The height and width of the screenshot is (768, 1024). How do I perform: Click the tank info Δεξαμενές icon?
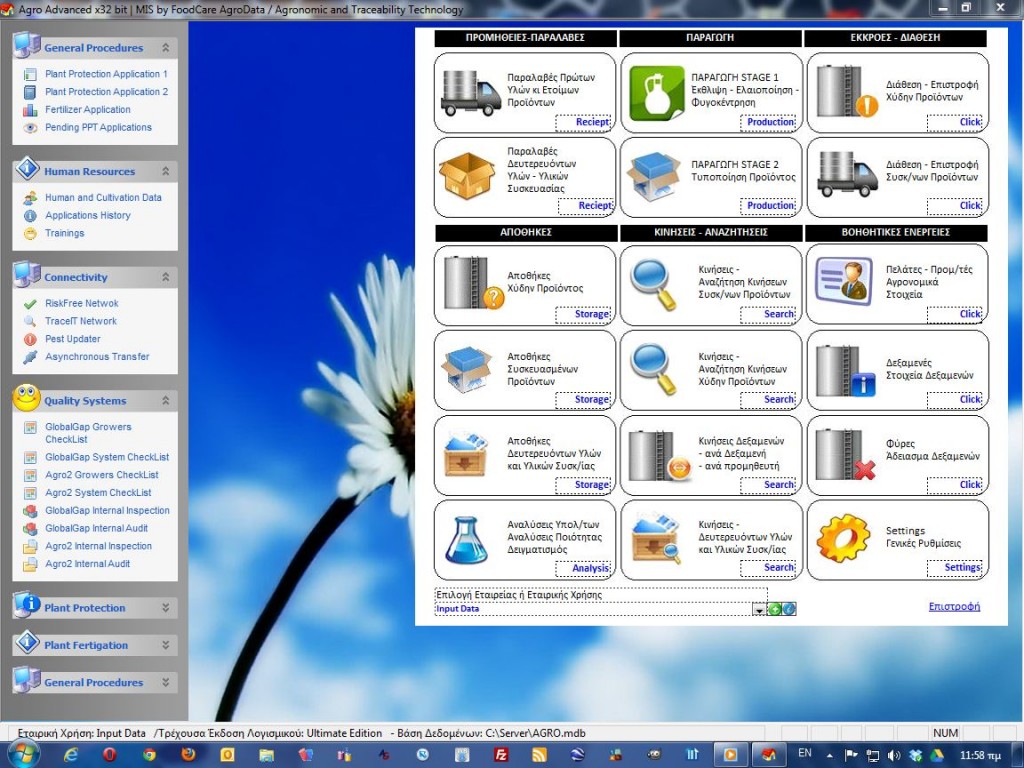coord(846,370)
